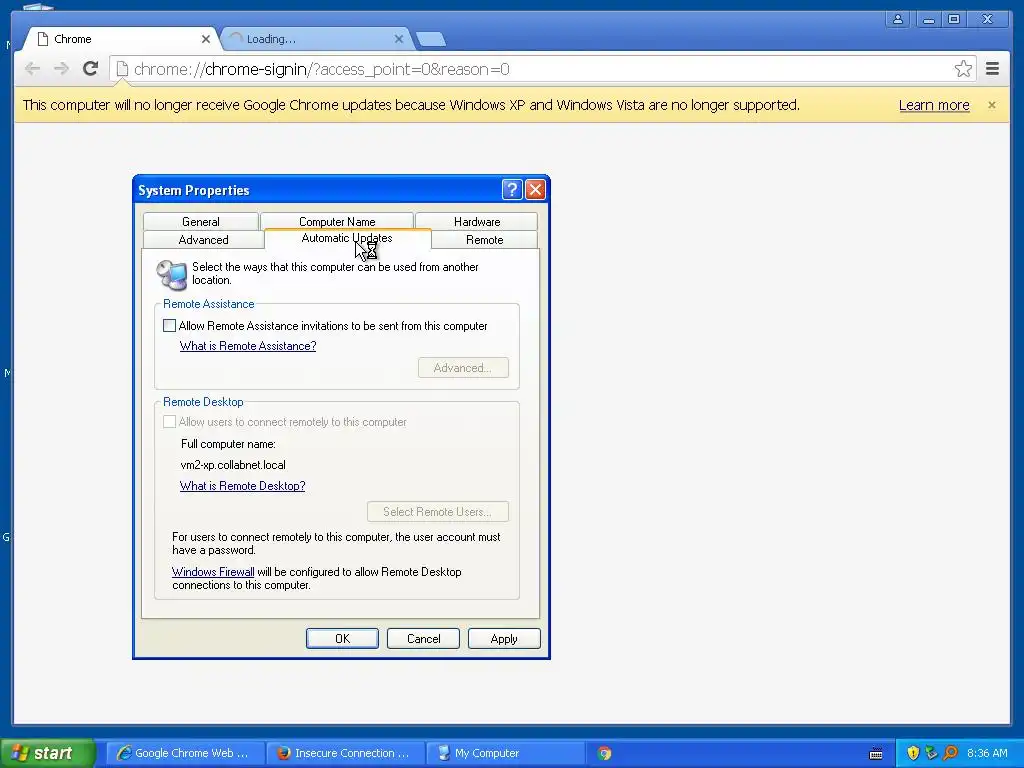Enable Allow Remote Assistance invitations checkbox
The image size is (1024, 768).
[169, 325]
